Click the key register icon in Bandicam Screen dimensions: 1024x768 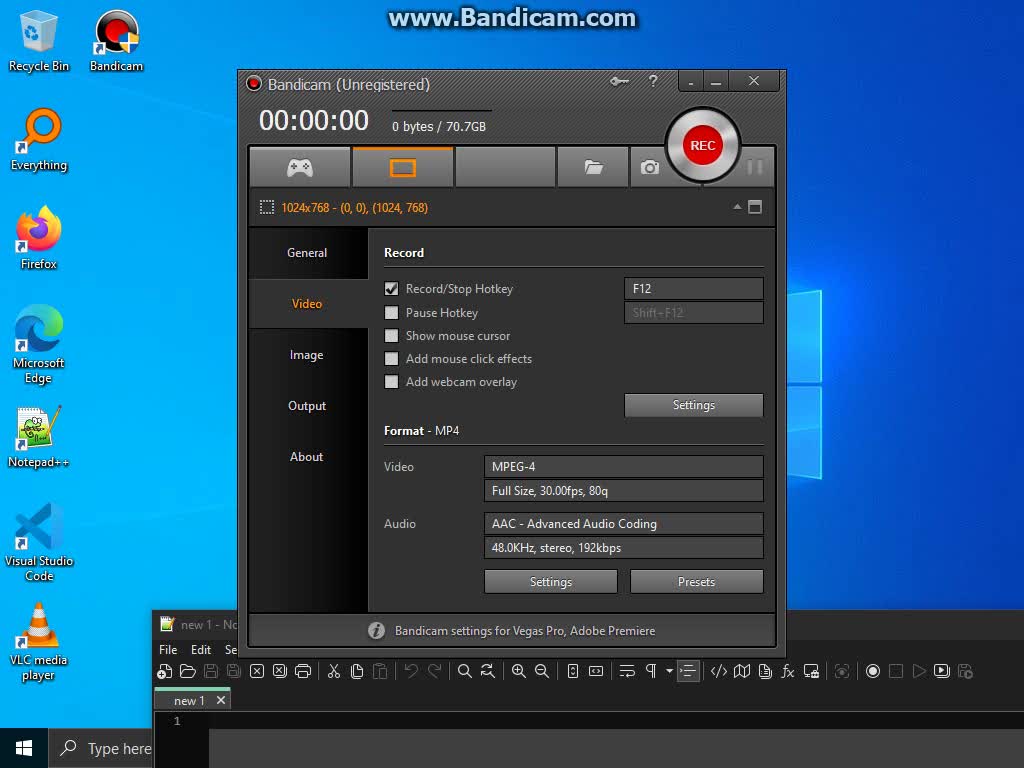pos(619,82)
